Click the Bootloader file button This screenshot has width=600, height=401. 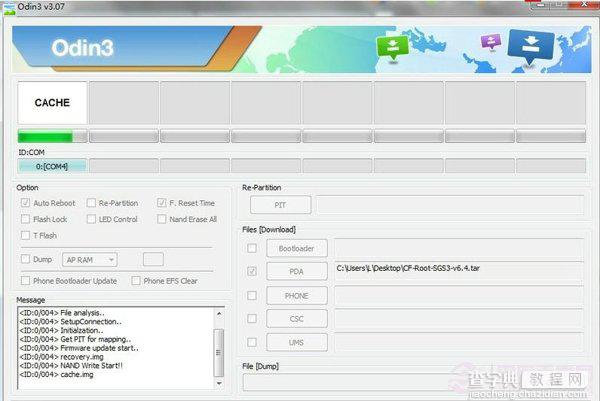pos(297,248)
